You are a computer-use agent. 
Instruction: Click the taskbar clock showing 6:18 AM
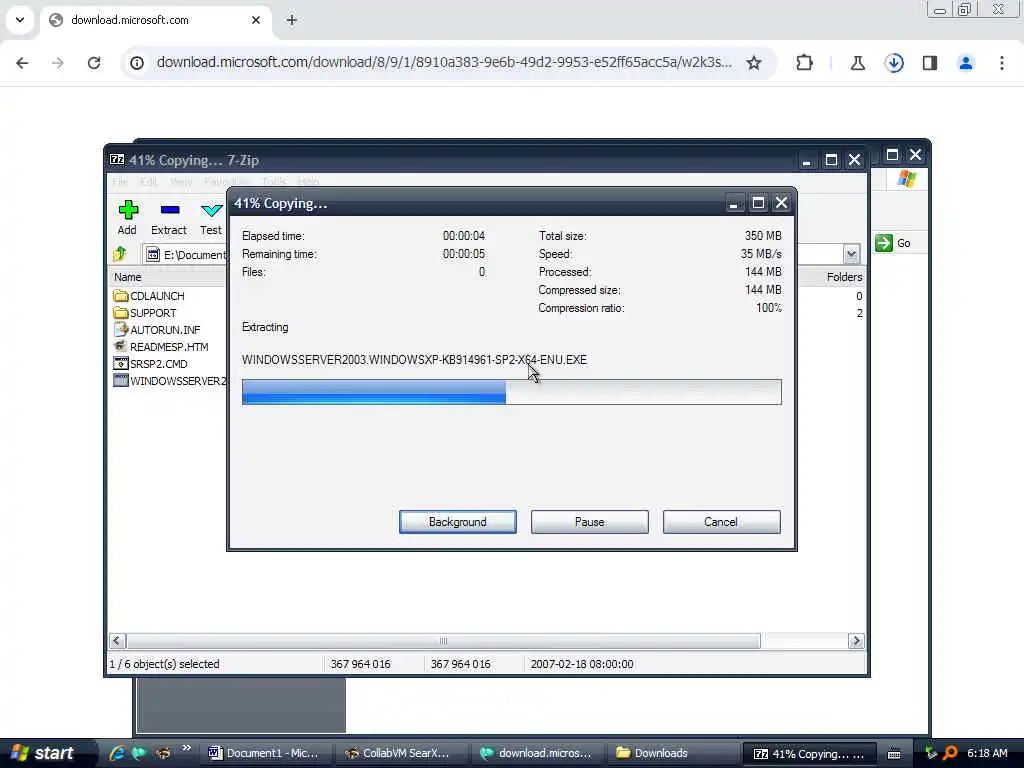[987, 753]
